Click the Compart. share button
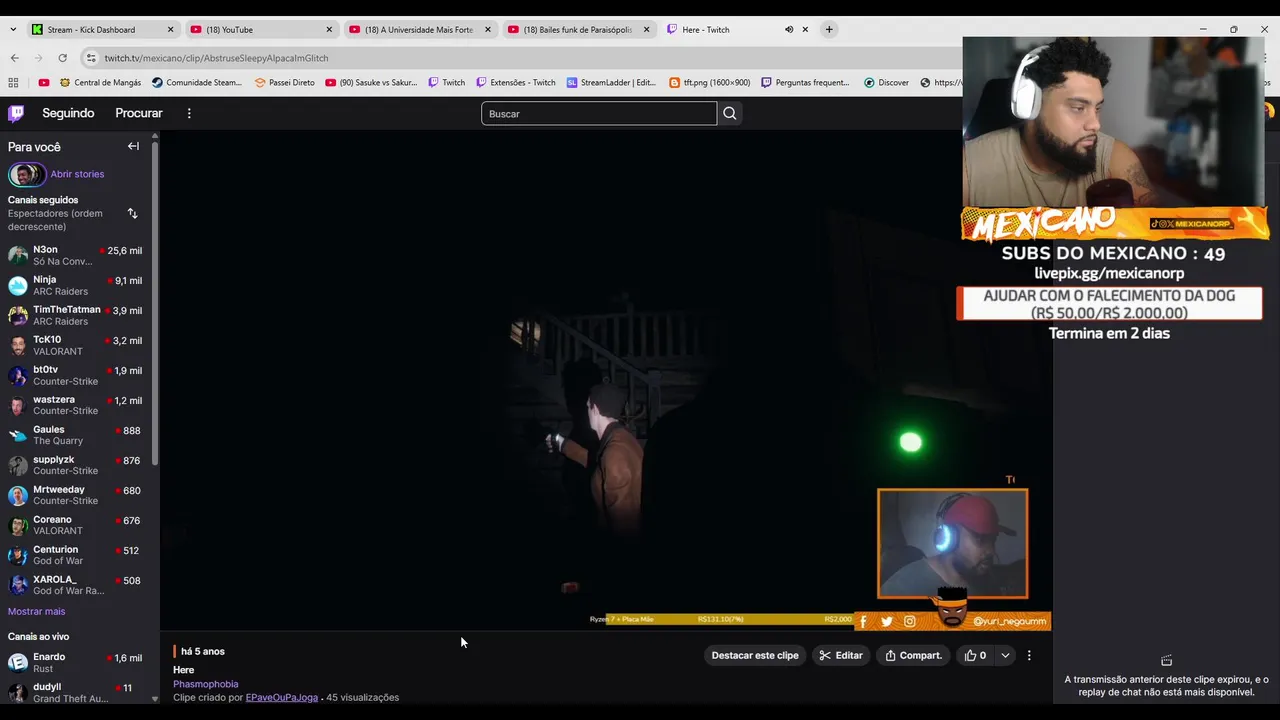 click(x=914, y=656)
